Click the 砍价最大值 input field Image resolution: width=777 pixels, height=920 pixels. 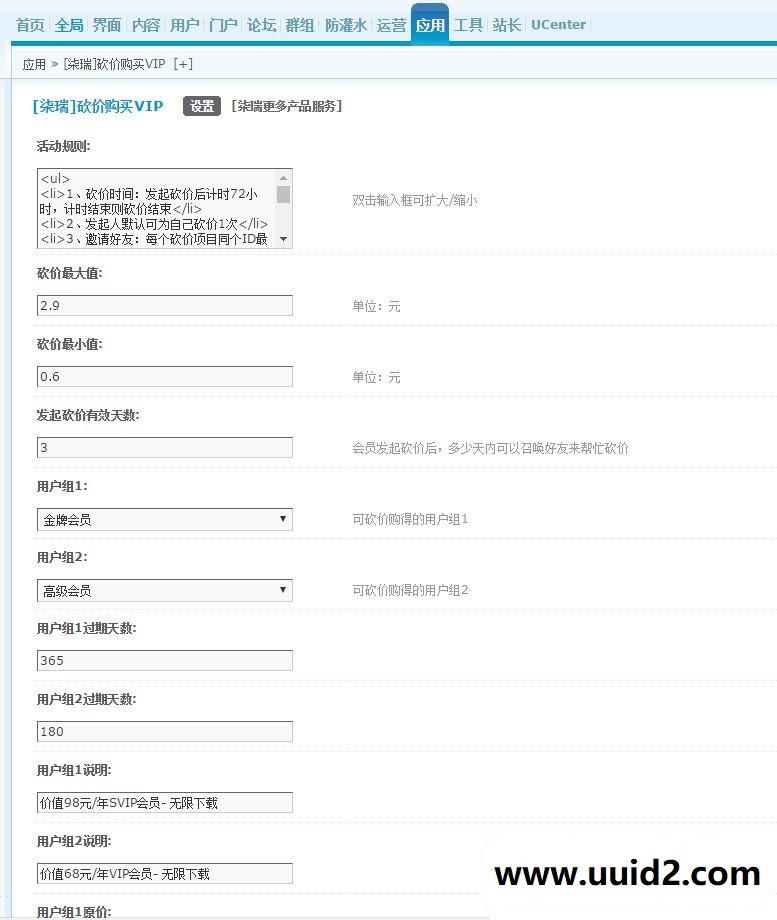[x=164, y=306]
